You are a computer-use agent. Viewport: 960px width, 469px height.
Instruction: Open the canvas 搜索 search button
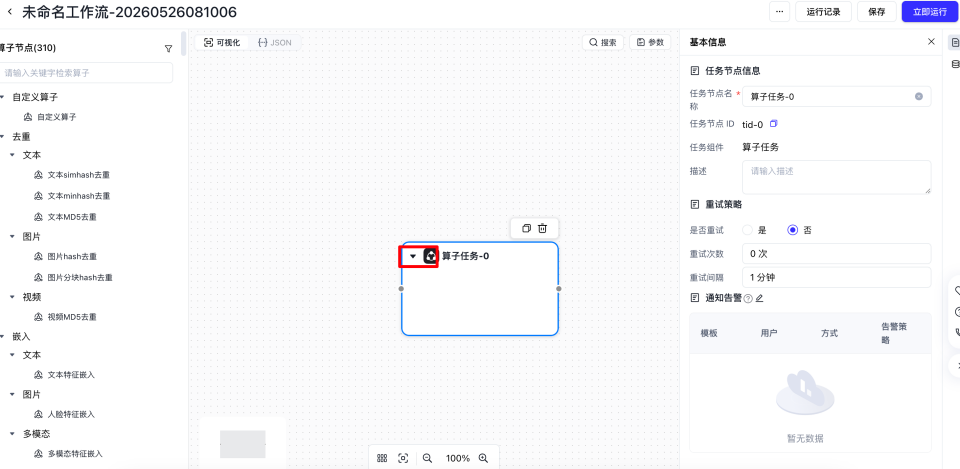[x=603, y=42]
